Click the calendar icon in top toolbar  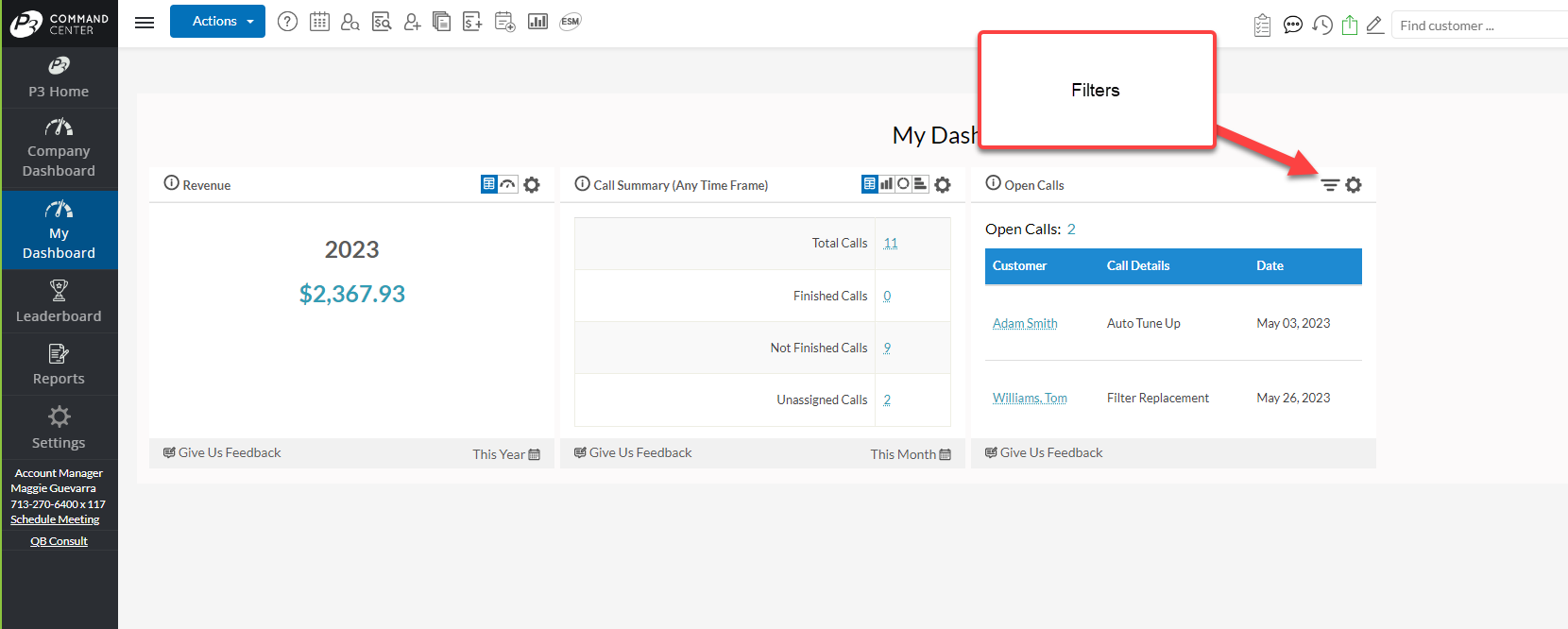click(319, 22)
